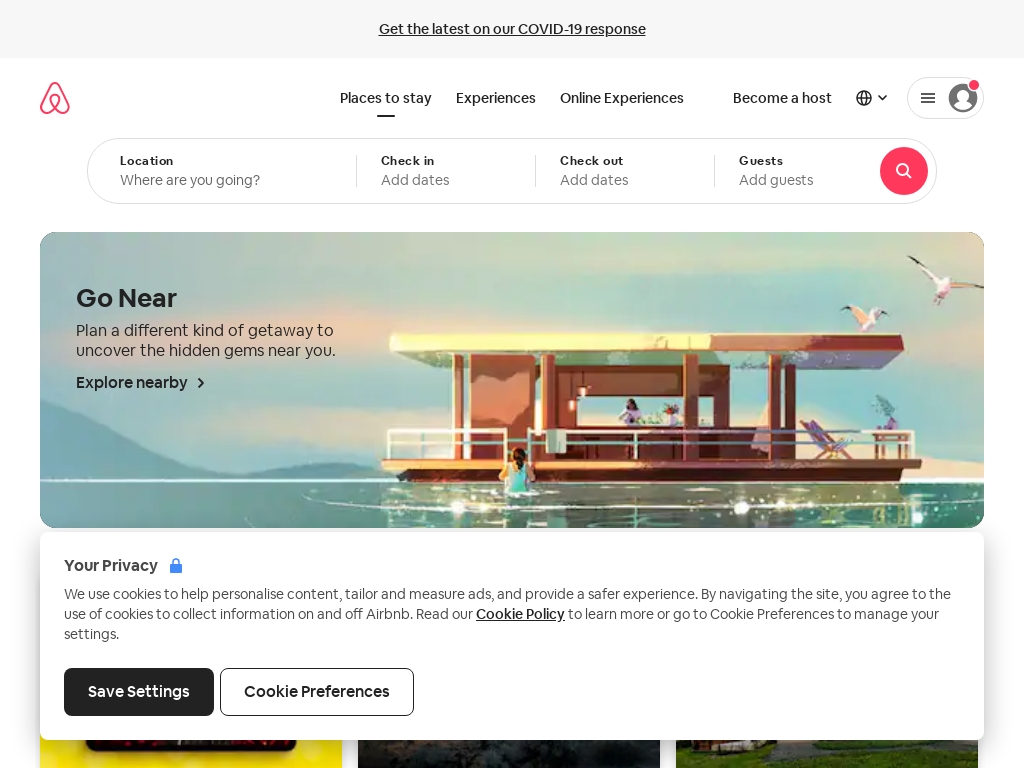The width and height of the screenshot is (1024, 768).
Task: Open the Online Experiences tab
Action: (622, 98)
